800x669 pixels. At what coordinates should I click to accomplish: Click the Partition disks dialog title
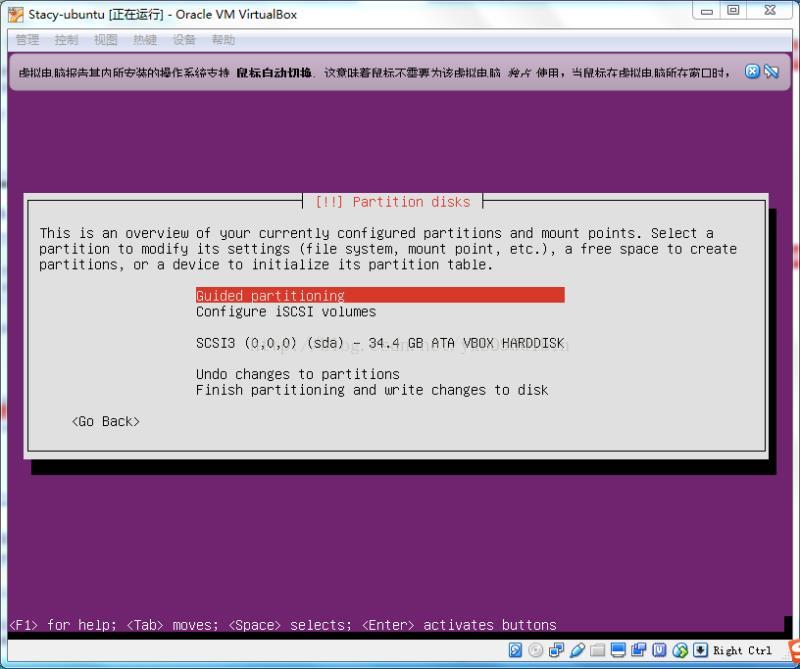(392, 202)
